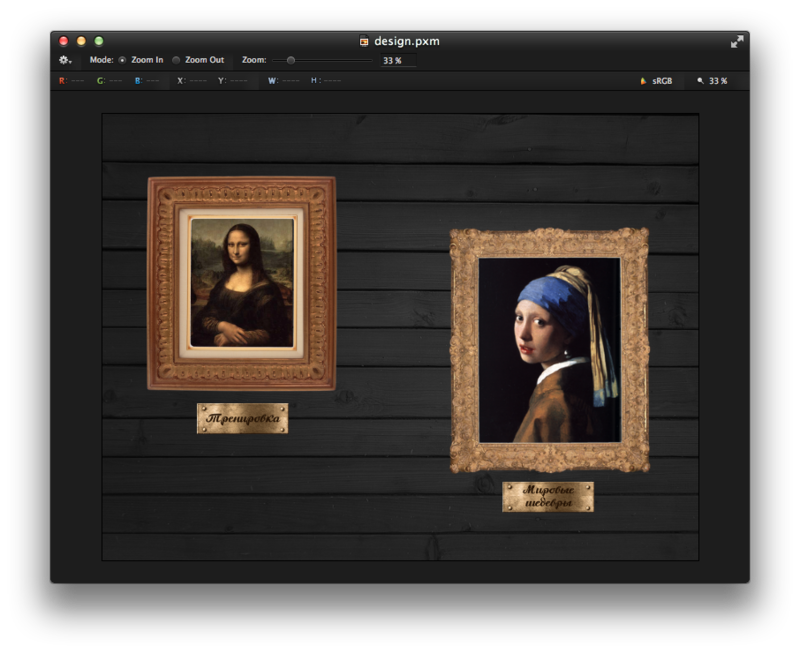Select the Zoom In mode radio button

point(122,60)
